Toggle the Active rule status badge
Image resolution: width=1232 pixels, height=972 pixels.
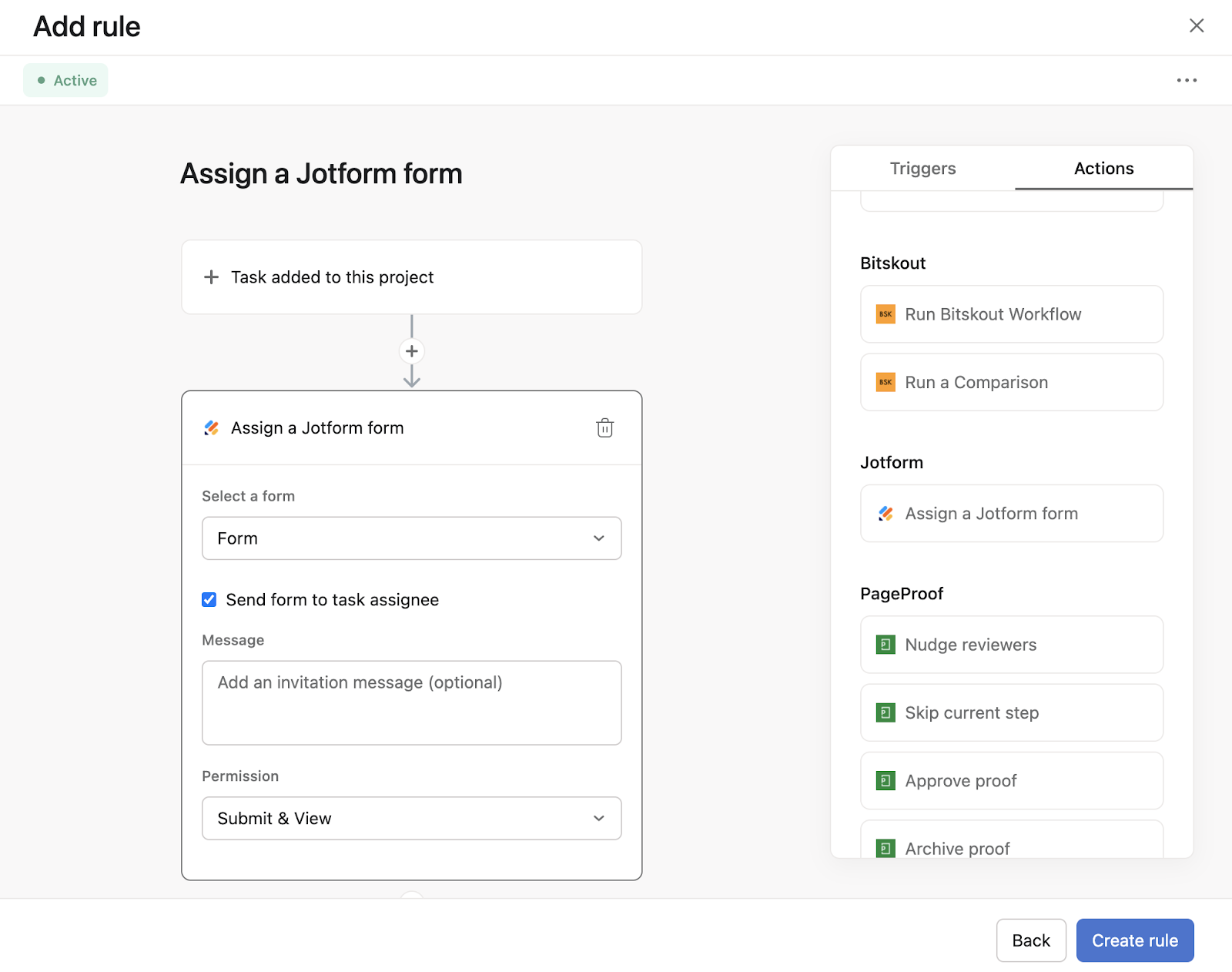pyautogui.click(x=65, y=80)
